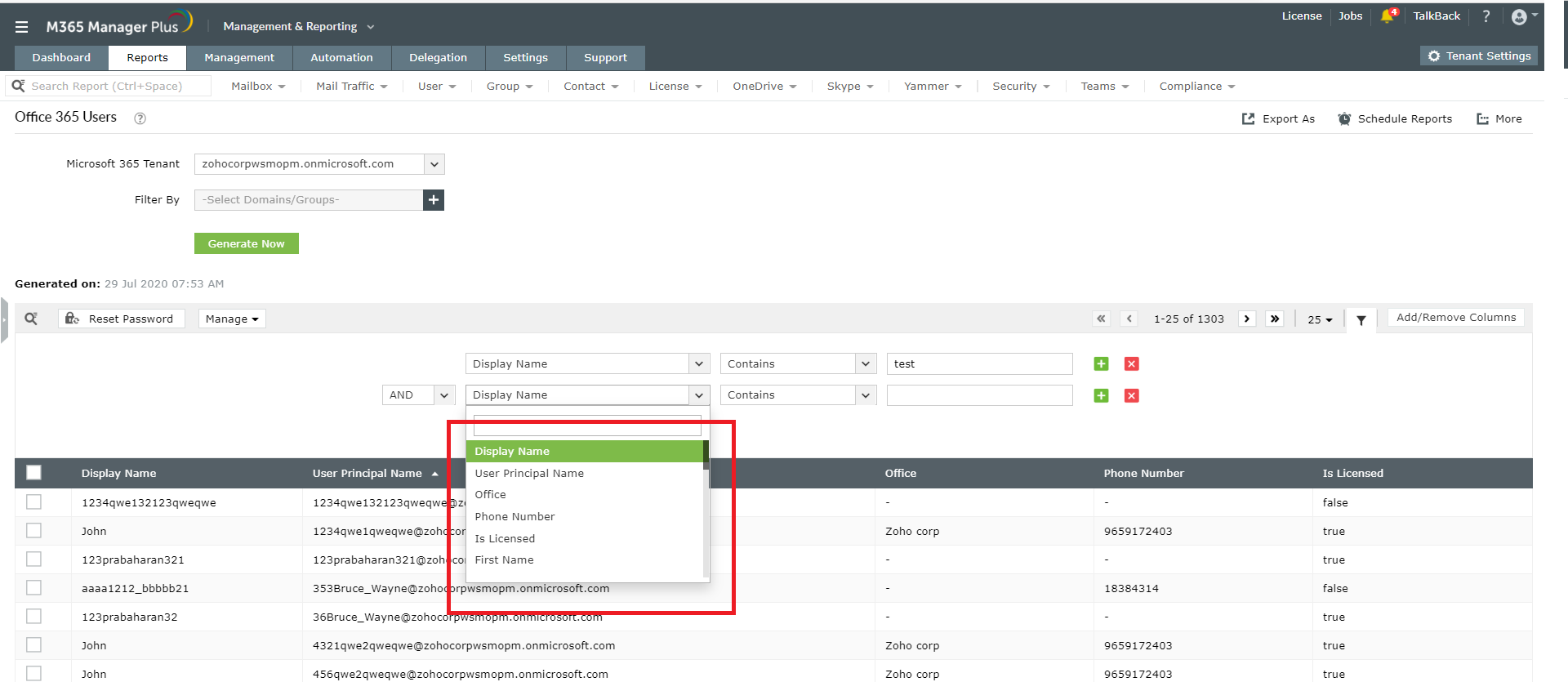
Task: Open the License link in header
Action: pyautogui.click(x=1302, y=16)
